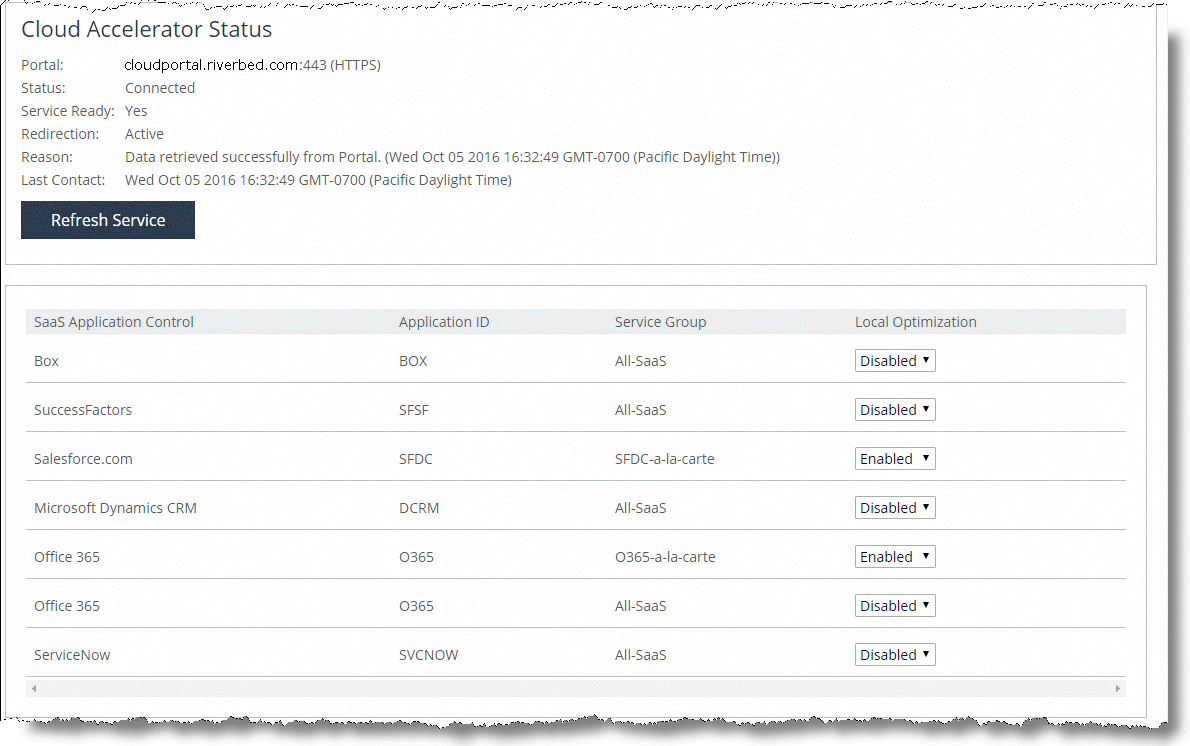Open Local Optimization dropdown for ServiceNow
Viewport: 1190px width, 746px height.
pos(895,654)
